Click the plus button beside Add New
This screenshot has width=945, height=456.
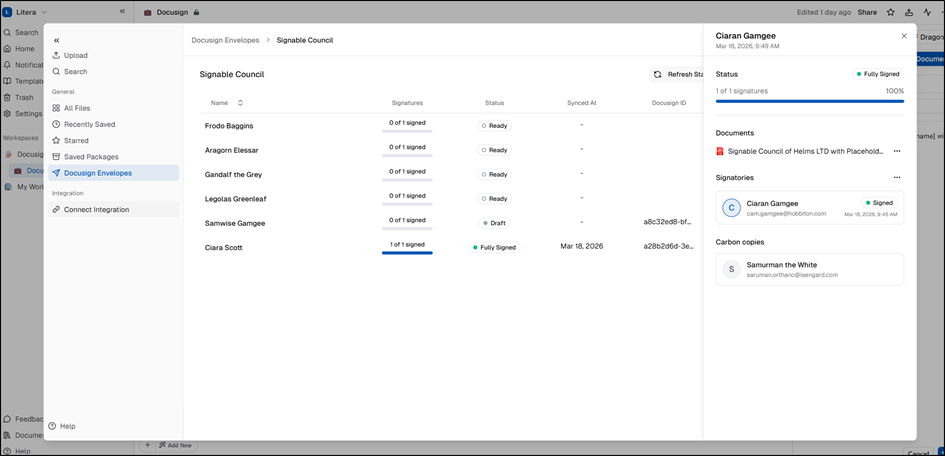(x=147, y=445)
